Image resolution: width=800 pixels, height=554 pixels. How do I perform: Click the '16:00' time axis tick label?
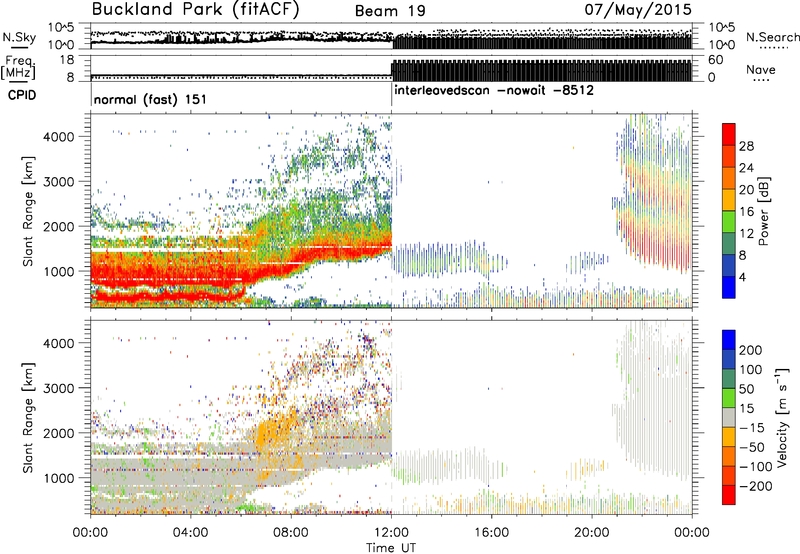tap(491, 533)
